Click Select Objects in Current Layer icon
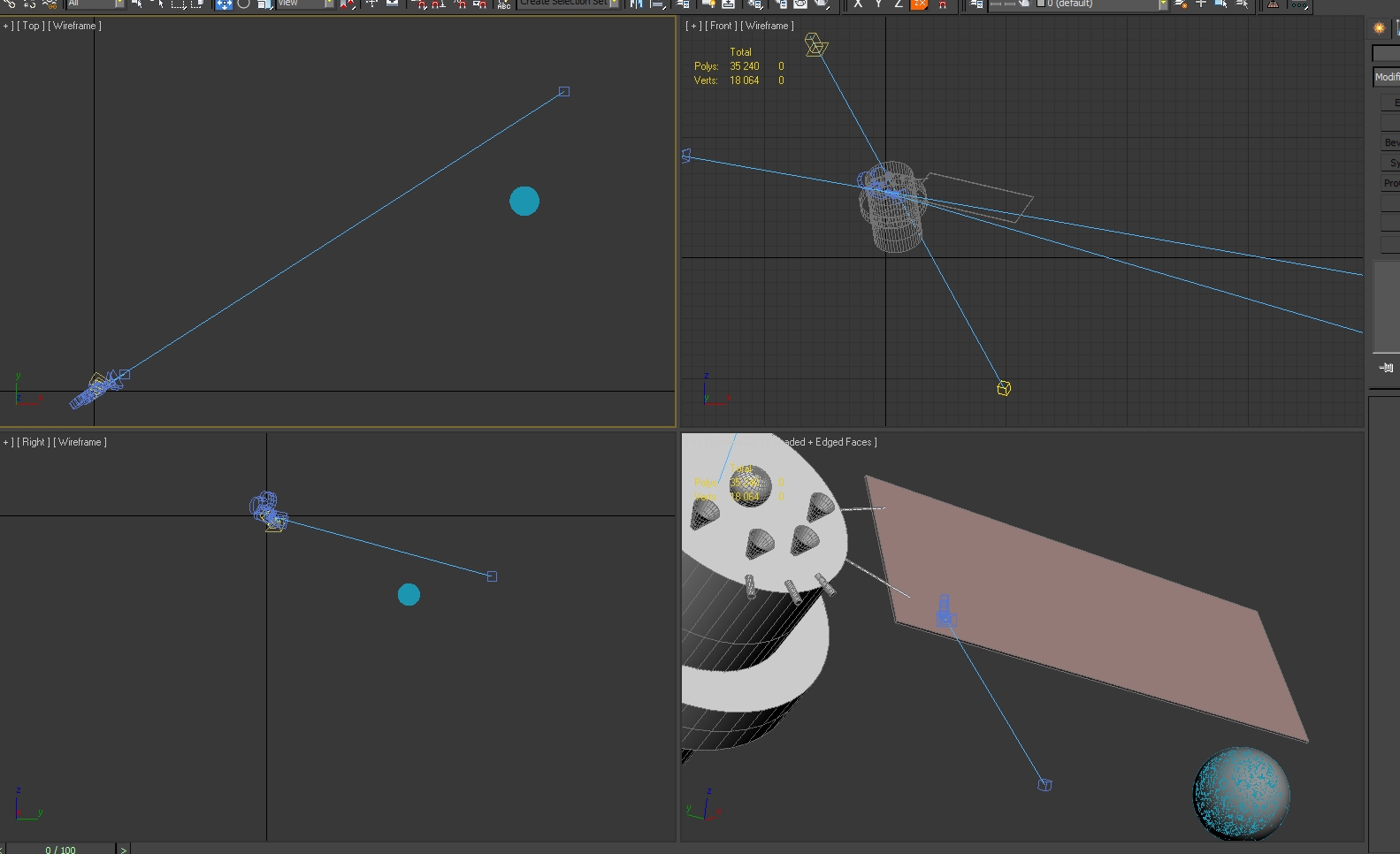1400x854 pixels. (1221, 4)
